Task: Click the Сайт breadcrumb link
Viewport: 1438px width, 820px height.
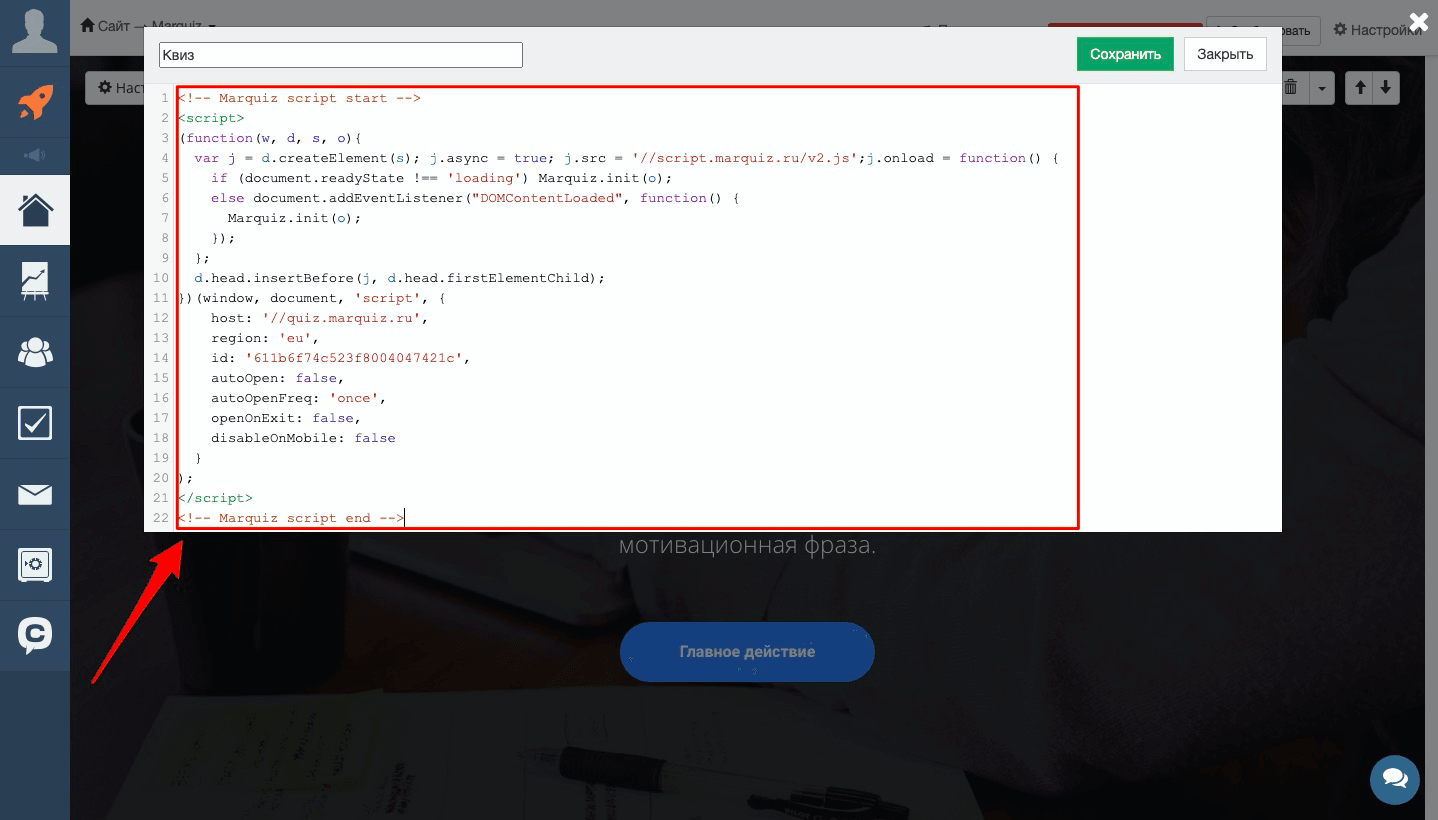Action: coord(106,25)
